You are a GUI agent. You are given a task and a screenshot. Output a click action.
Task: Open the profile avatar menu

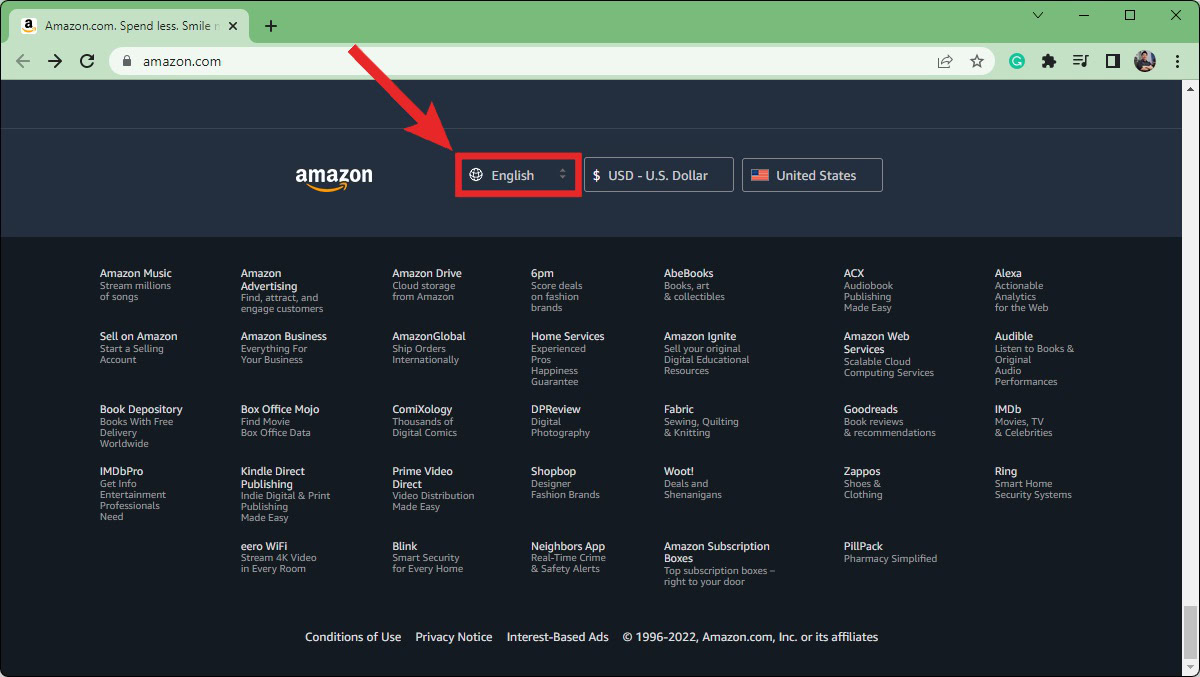tap(1145, 61)
